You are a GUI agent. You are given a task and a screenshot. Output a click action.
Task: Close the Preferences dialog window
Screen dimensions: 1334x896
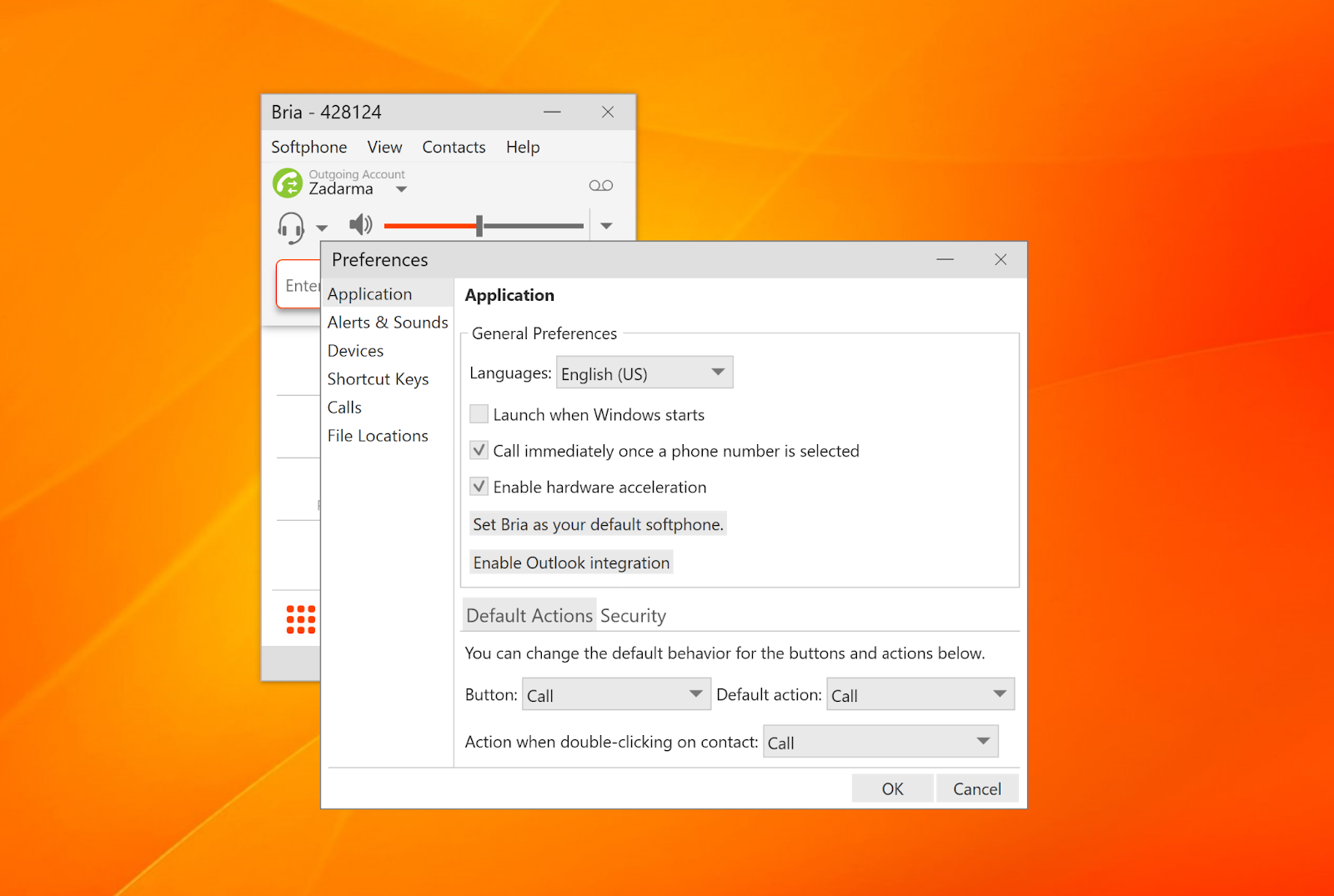[1000, 260]
